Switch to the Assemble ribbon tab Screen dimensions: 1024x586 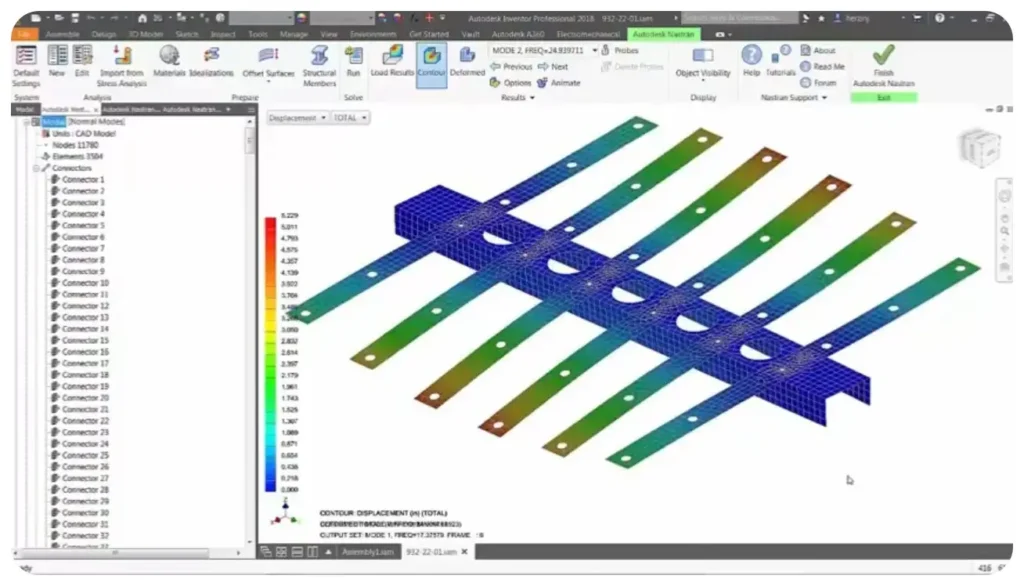click(x=63, y=34)
